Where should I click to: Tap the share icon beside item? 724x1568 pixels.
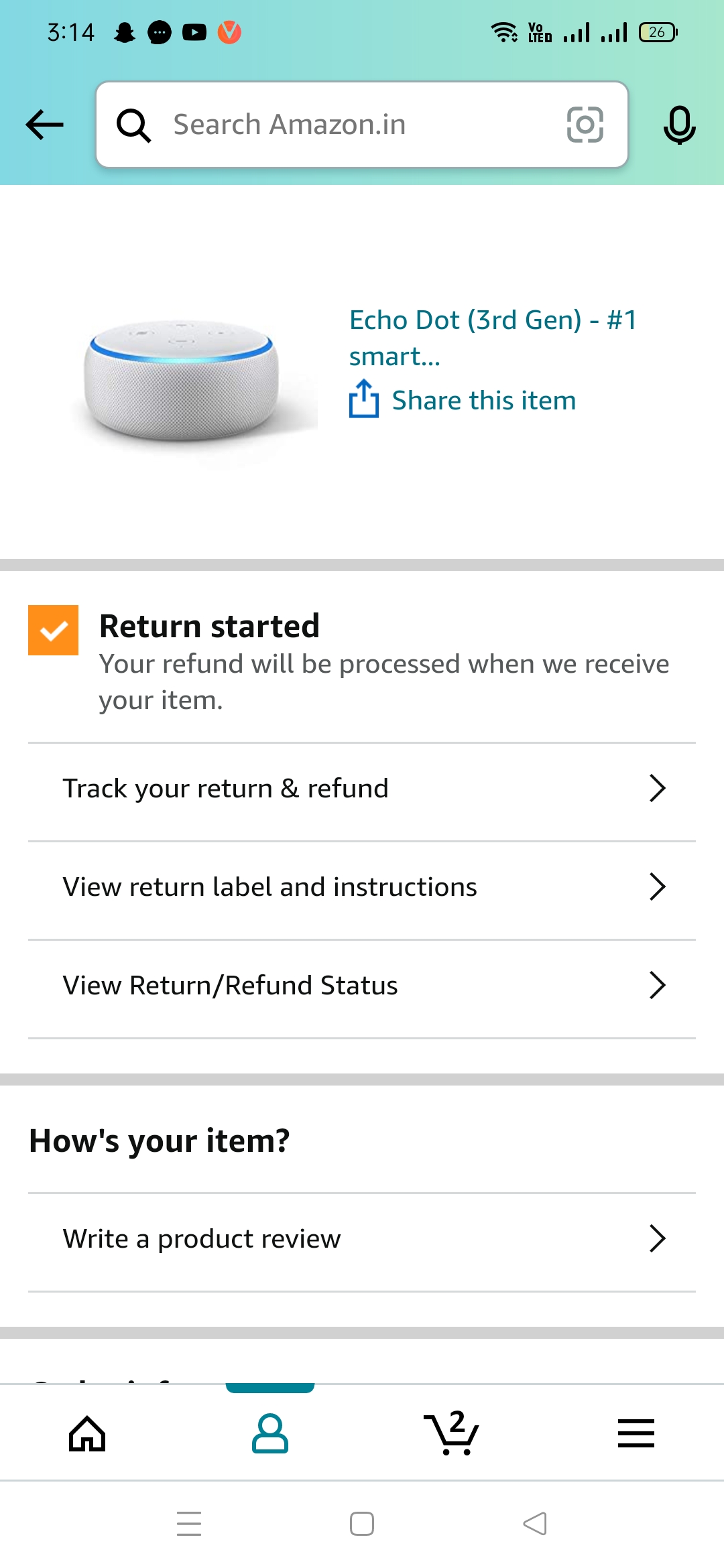click(364, 399)
